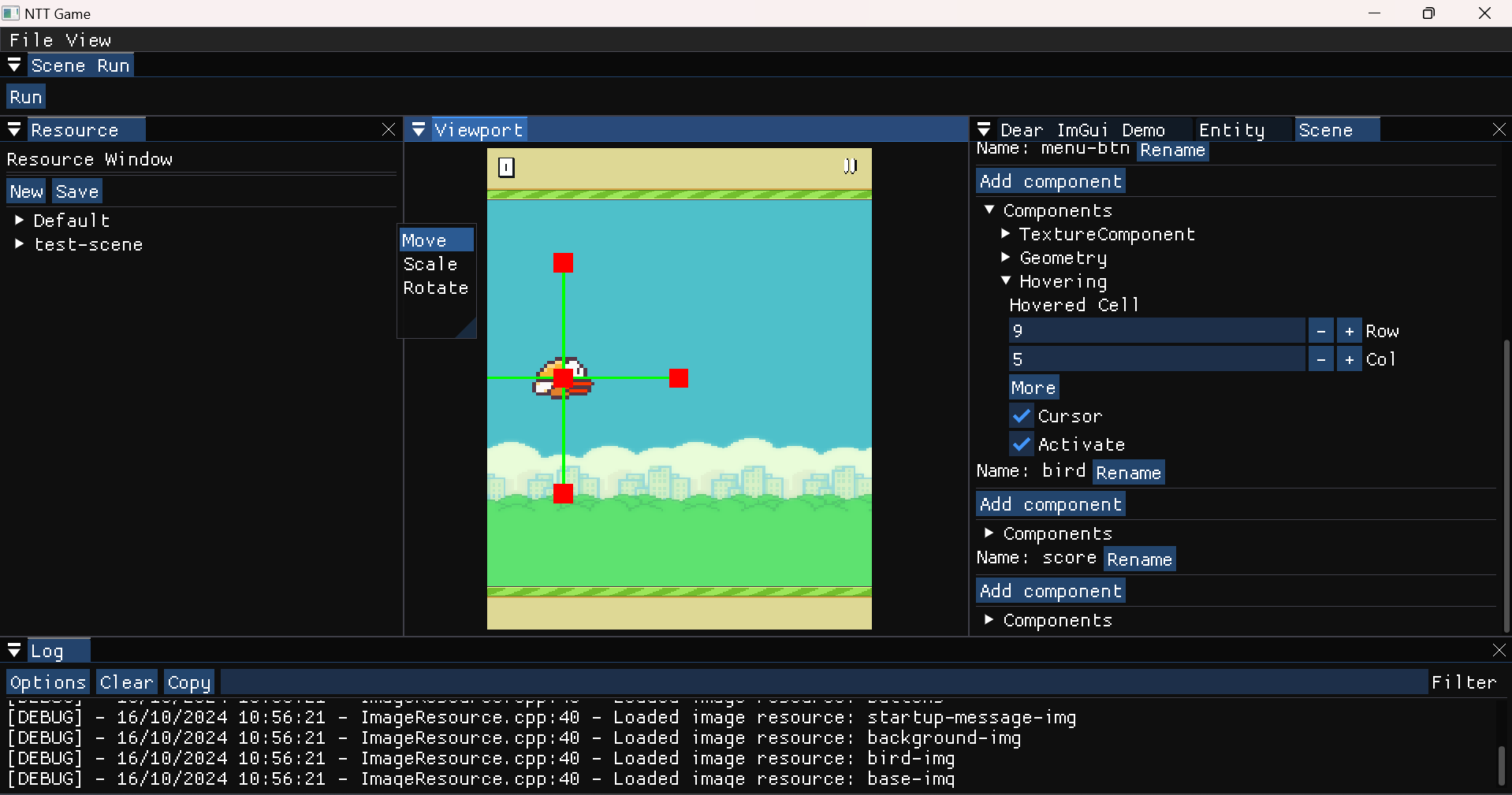Image resolution: width=1512 pixels, height=795 pixels.
Task: Collapse the Log panel triangle icon
Action: click(x=14, y=651)
